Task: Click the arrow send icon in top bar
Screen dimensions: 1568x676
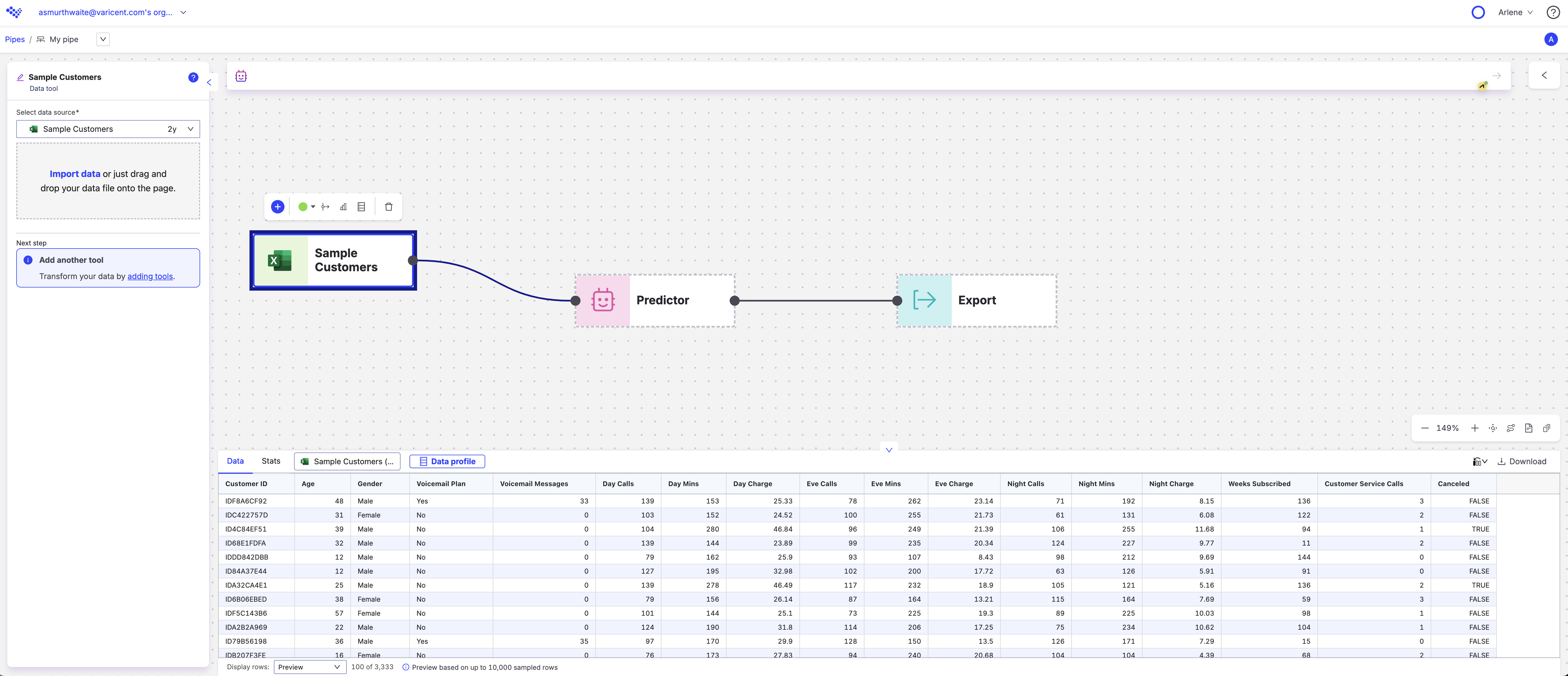Action: 1497,75
